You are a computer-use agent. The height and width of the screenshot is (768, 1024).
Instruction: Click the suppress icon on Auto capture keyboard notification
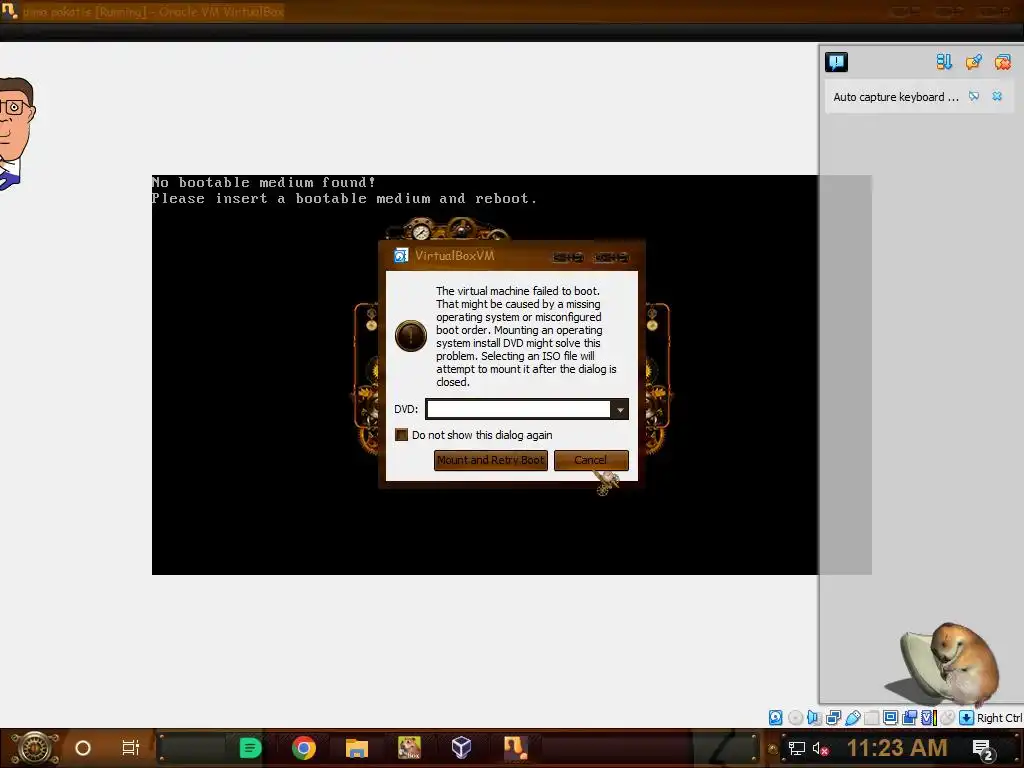point(974,97)
